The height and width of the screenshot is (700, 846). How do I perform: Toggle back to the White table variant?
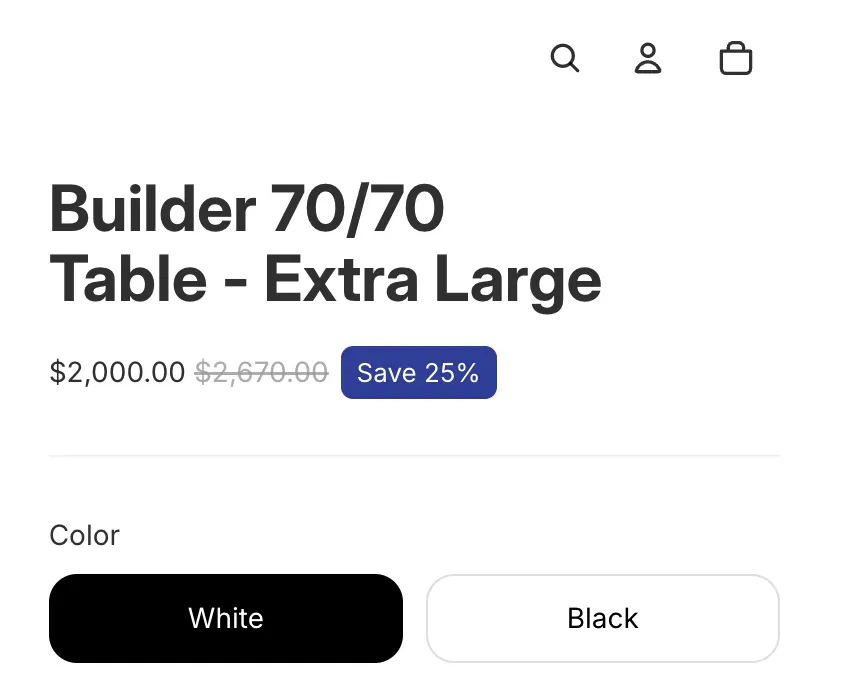[225, 618]
